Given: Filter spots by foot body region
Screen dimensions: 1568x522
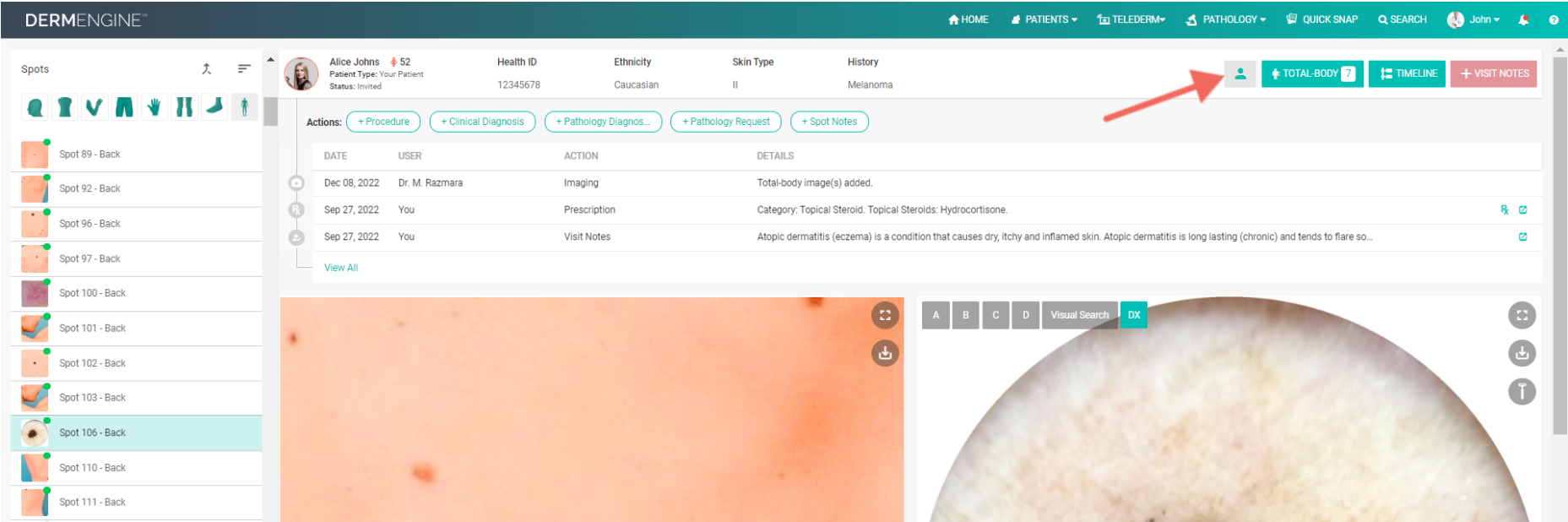Looking at the screenshot, I should 214,107.
